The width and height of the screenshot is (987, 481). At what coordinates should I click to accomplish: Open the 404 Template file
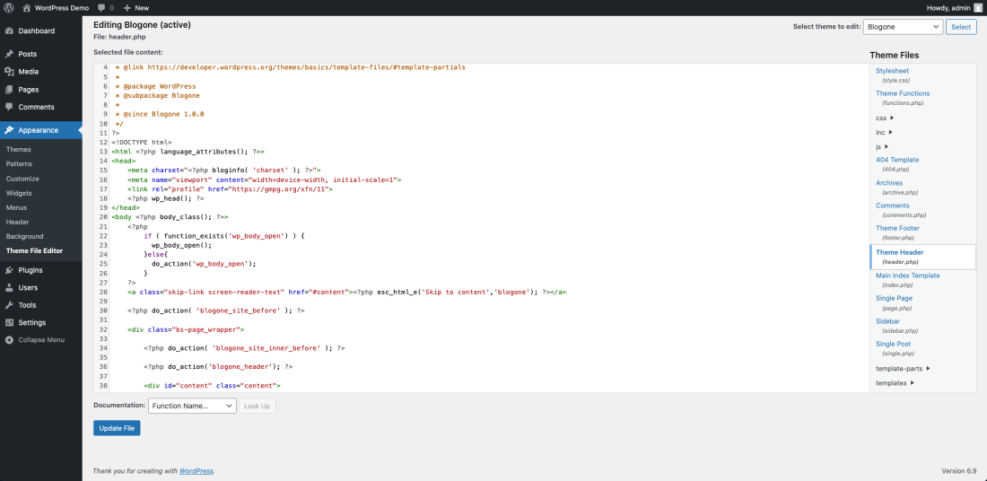pyautogui.click(x=897, y=160)
